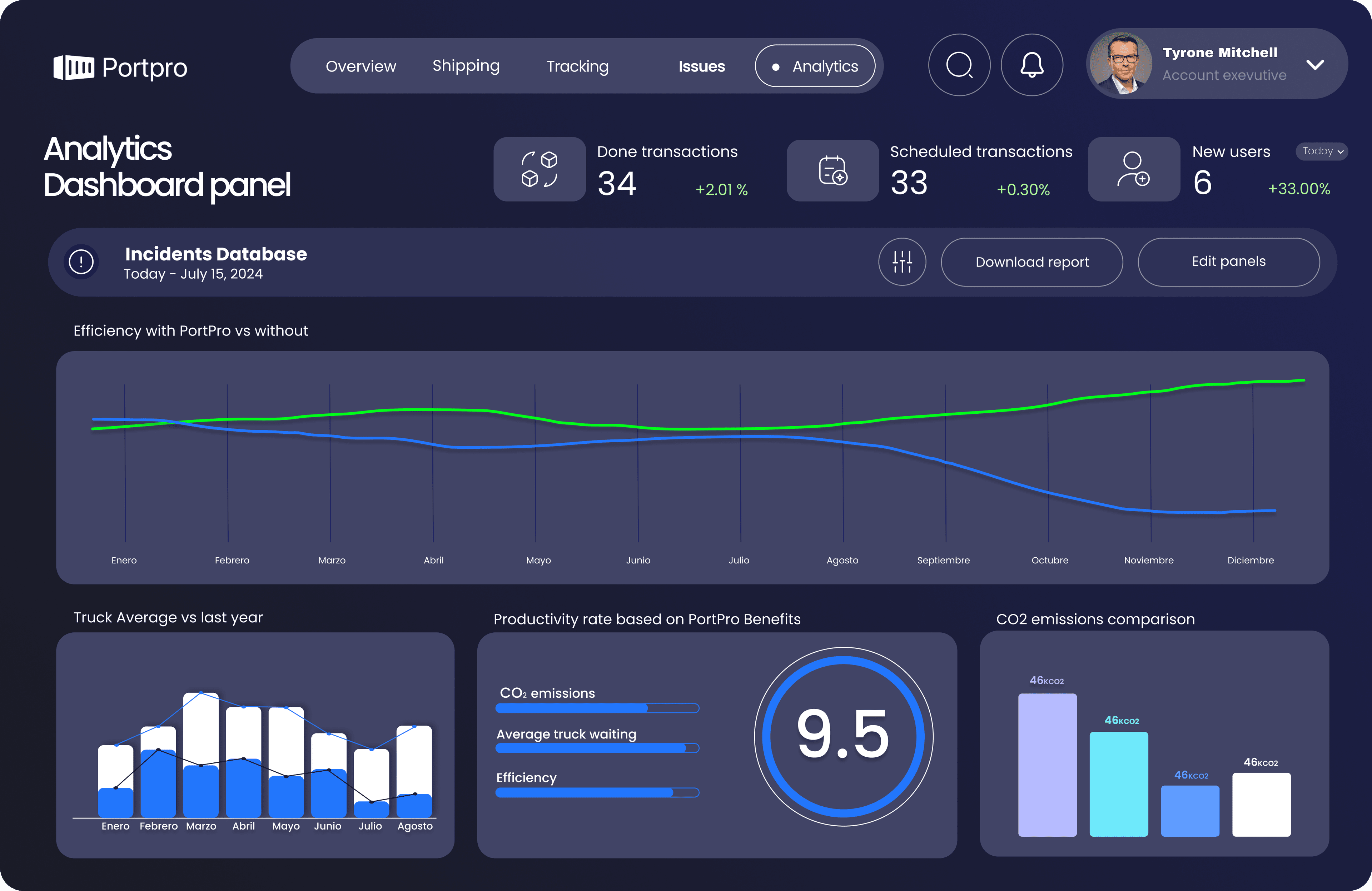Switch to the Overview tab
Viewport: 1372px width, 891px height.
coord(361,66)
